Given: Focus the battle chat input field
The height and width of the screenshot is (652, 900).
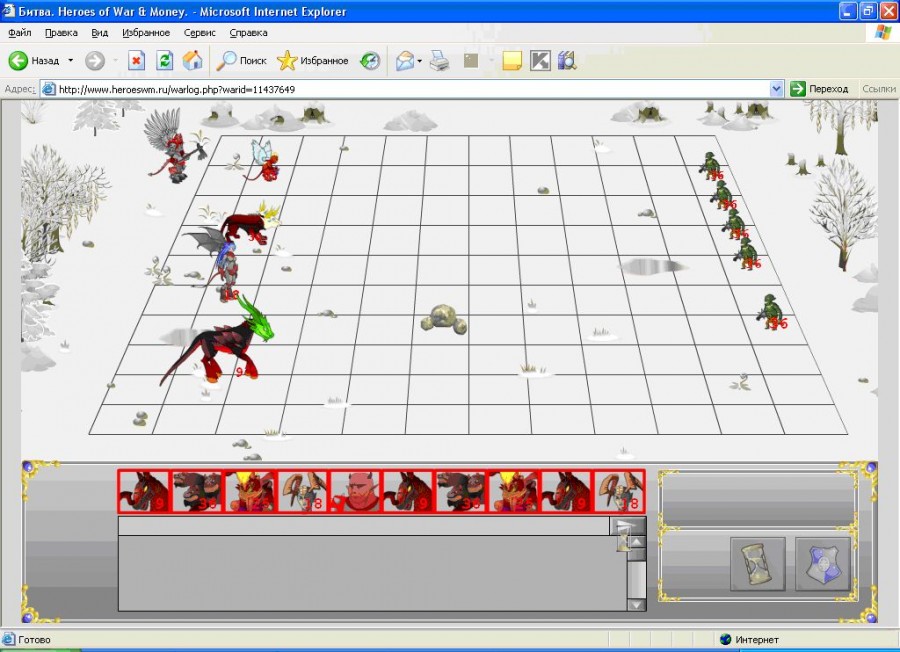Looking at the screenshot, I should click(x=363, y=526).
